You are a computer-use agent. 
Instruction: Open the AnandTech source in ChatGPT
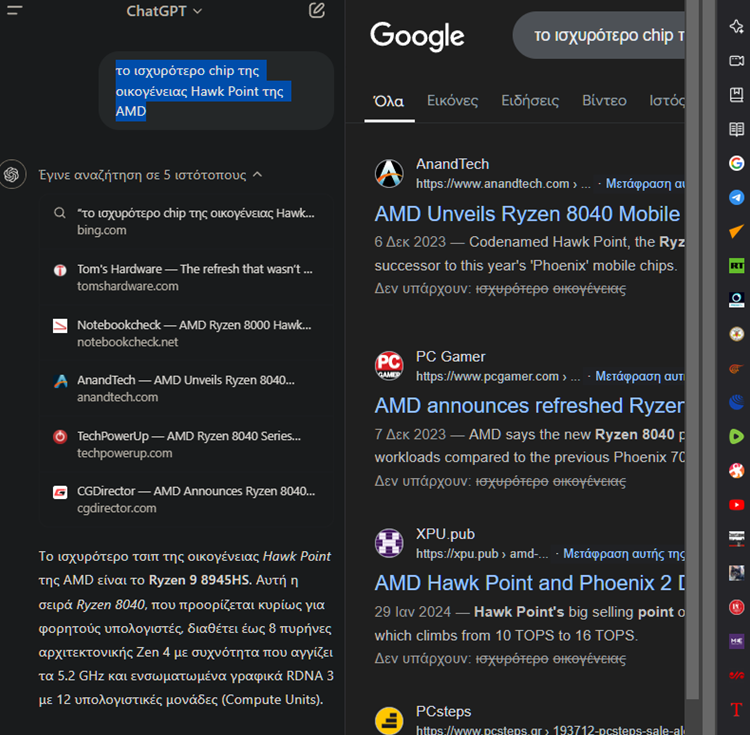187,388
